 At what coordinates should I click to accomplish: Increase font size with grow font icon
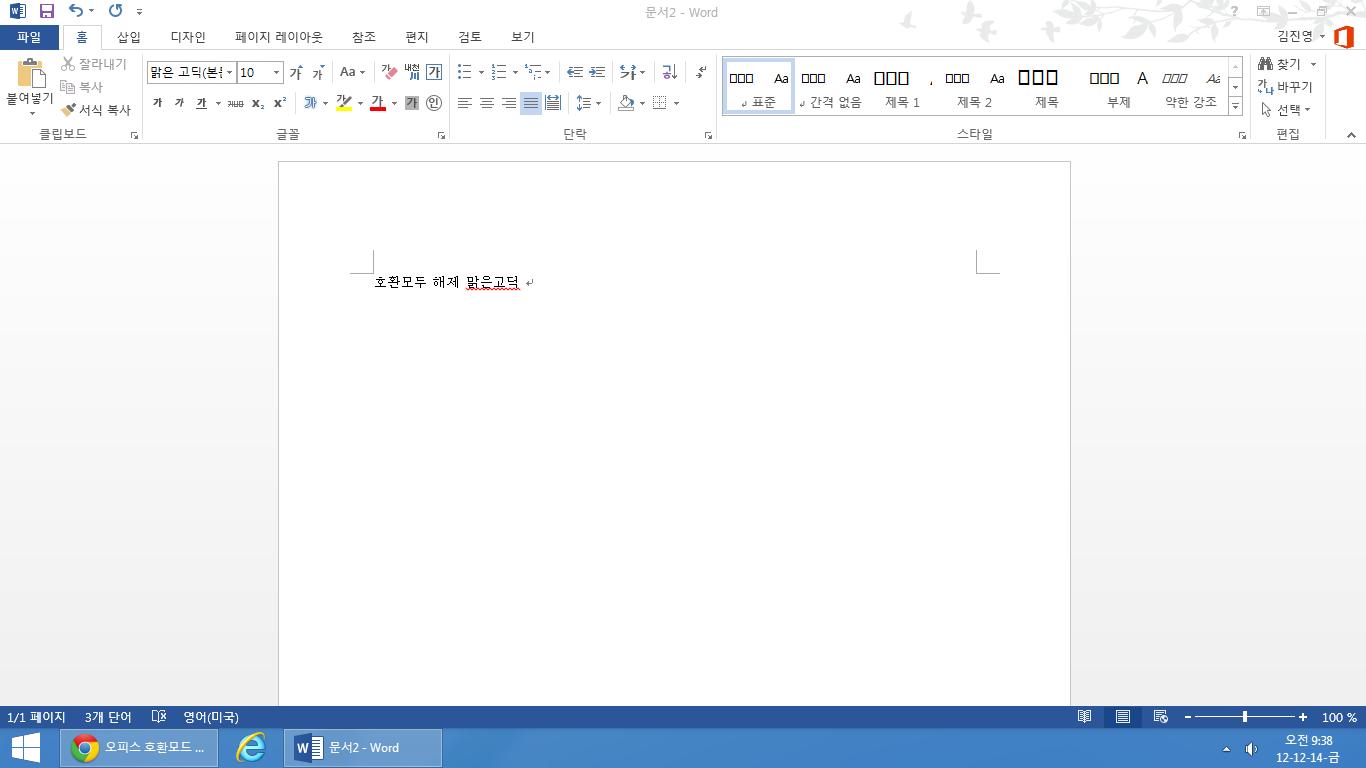pos(296,72)
